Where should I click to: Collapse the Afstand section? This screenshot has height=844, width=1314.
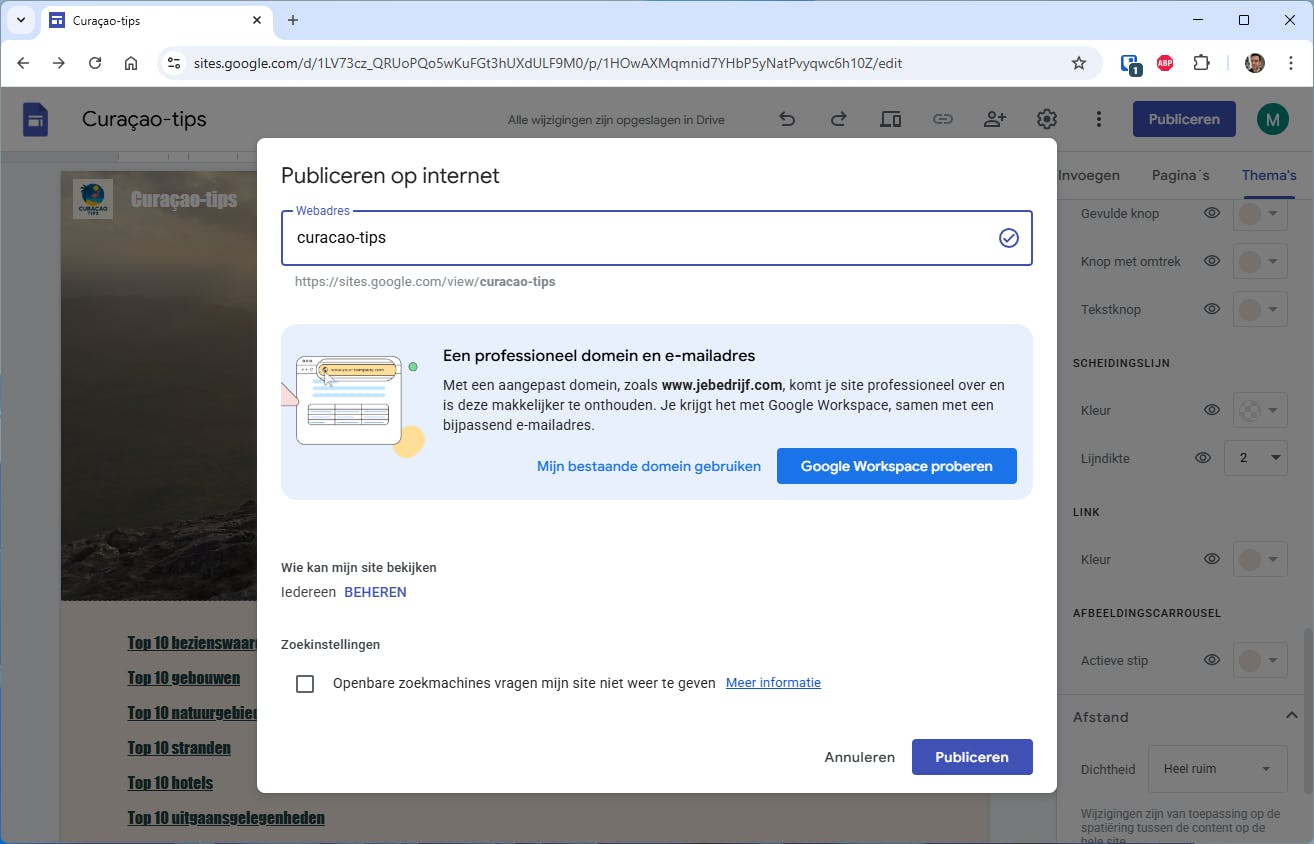click(1291, 716)
